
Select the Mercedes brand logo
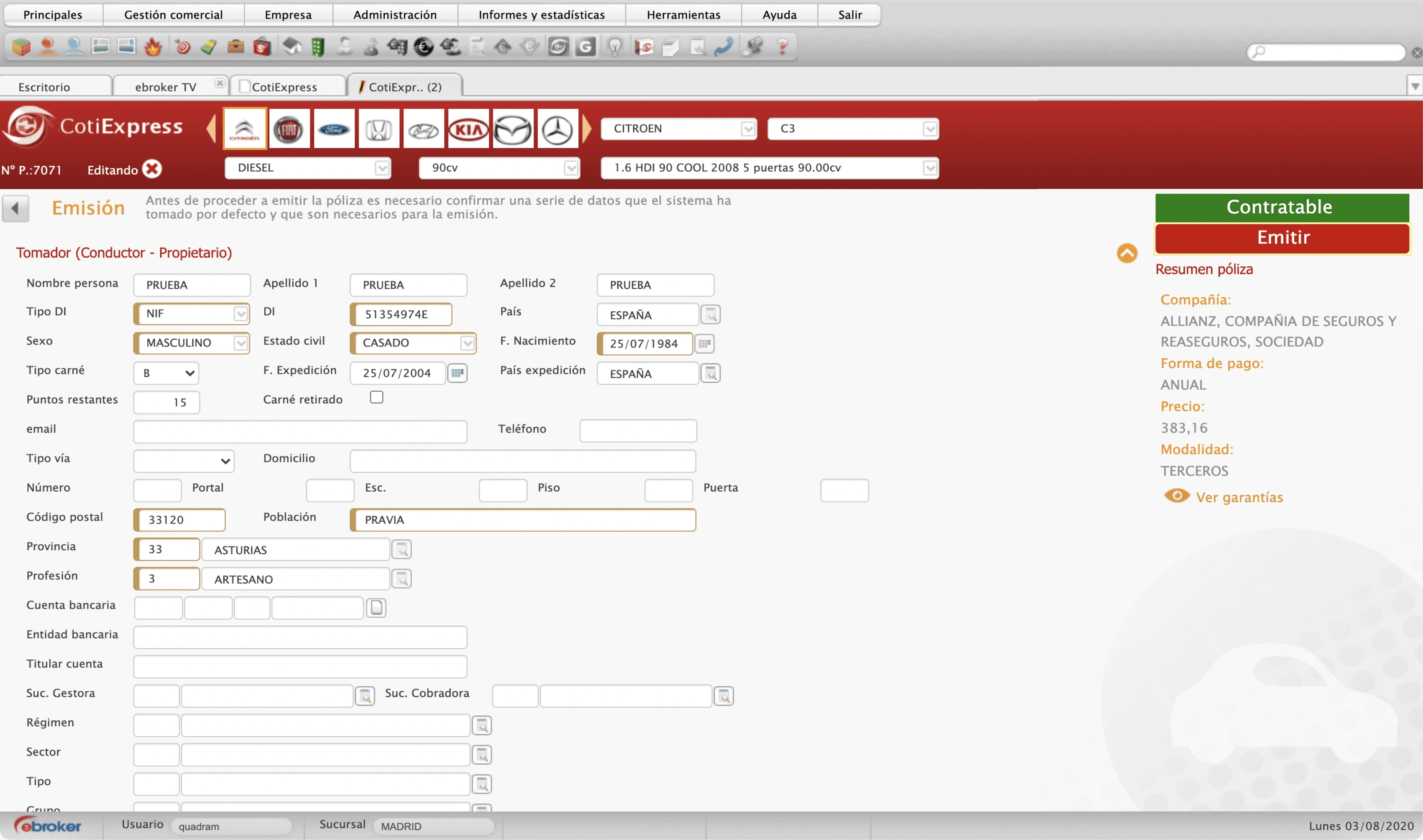click(558, 129)
